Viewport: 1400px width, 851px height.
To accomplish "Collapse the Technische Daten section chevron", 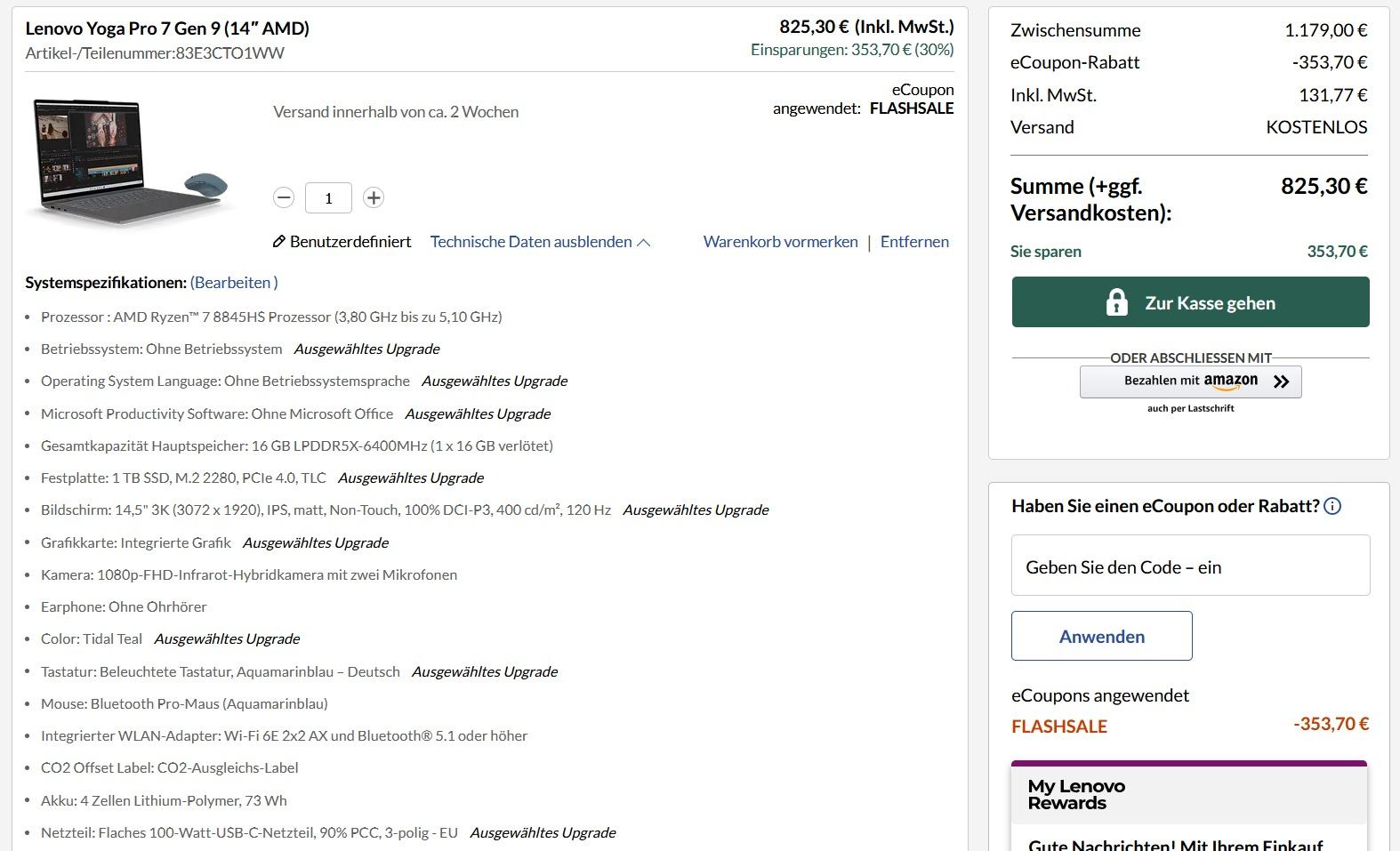I will click(x=644, y=243).
